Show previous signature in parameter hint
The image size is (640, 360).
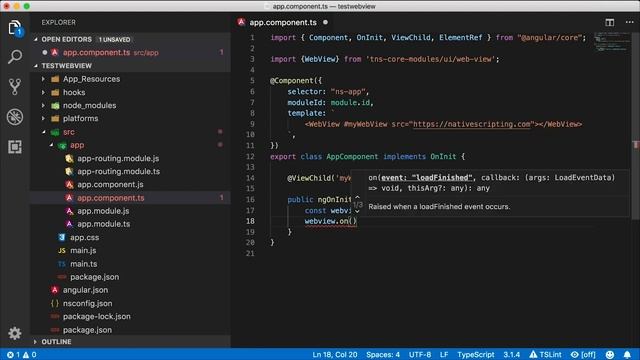[358, 197]
